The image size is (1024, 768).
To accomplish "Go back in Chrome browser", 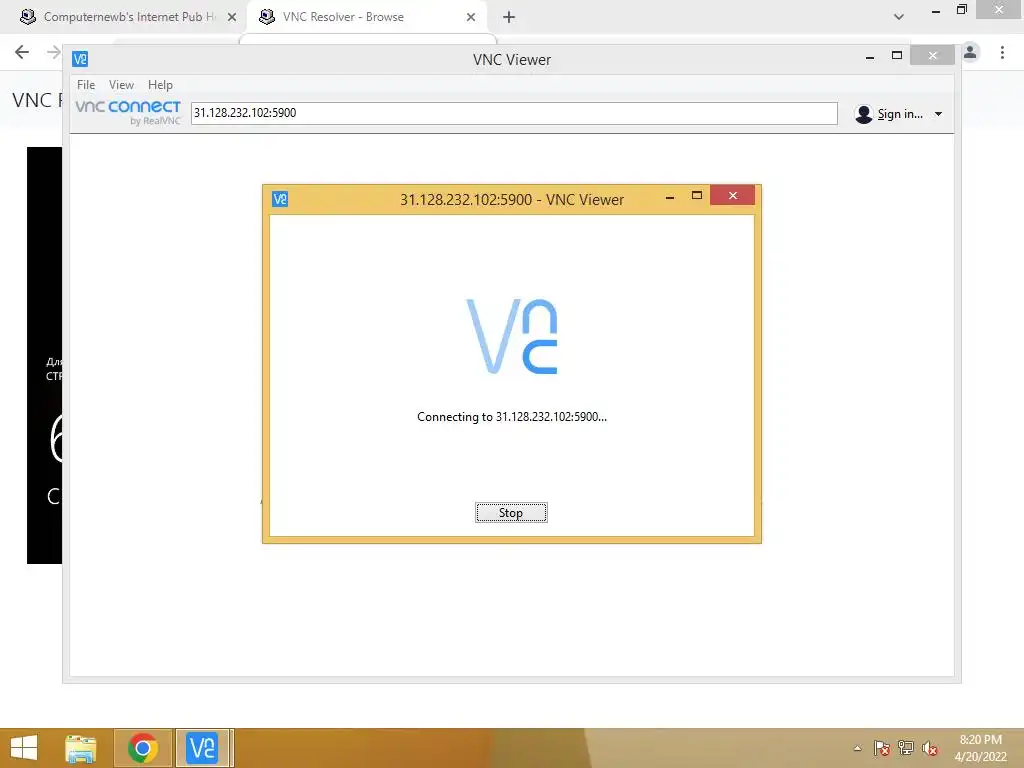I will [x=22, y=52].
